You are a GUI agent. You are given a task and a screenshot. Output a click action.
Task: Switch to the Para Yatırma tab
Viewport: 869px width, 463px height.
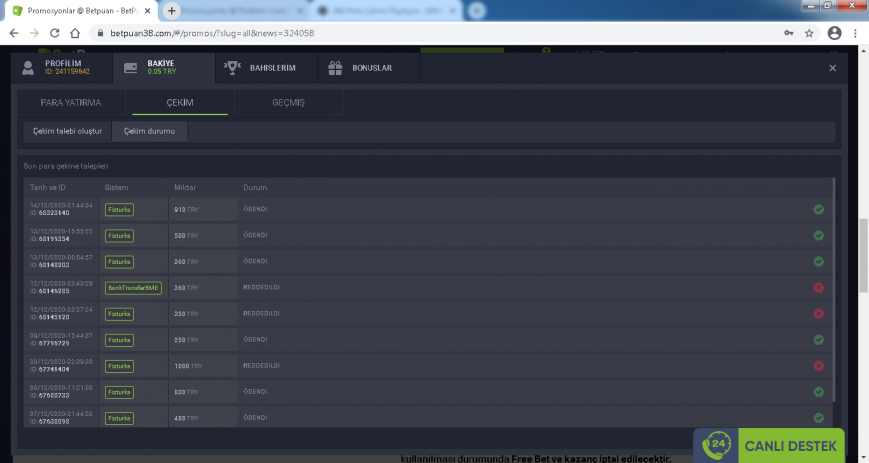(70, 103)
